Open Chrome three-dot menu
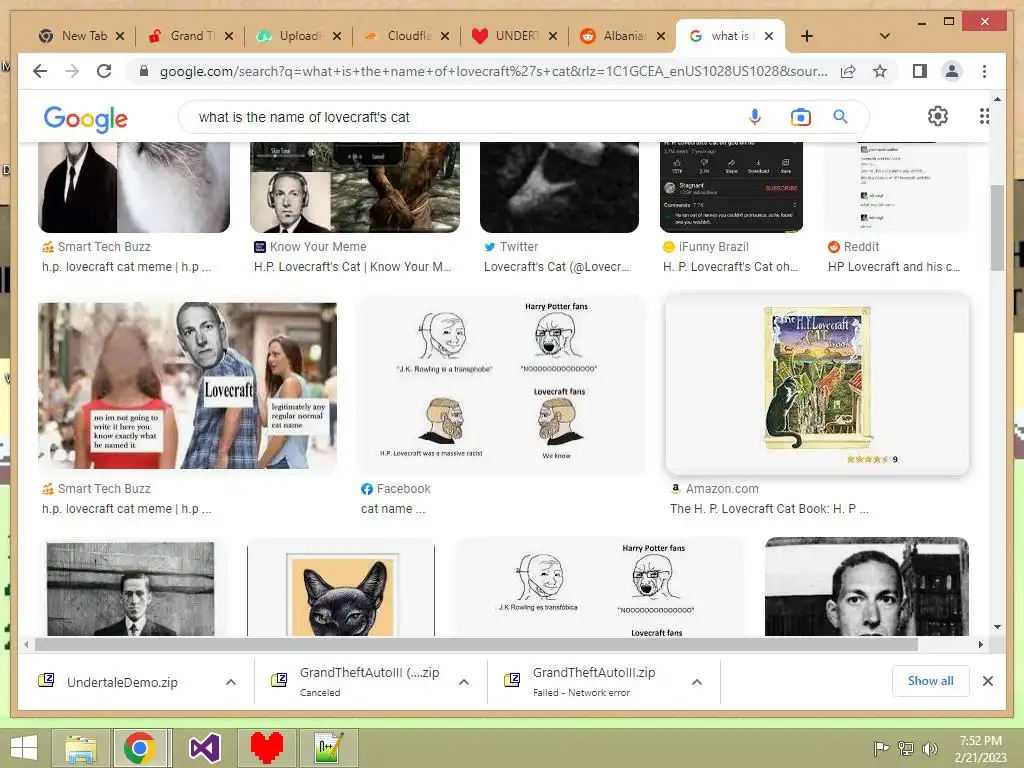This screenshot has height=768, width=1024. (984, 71)
